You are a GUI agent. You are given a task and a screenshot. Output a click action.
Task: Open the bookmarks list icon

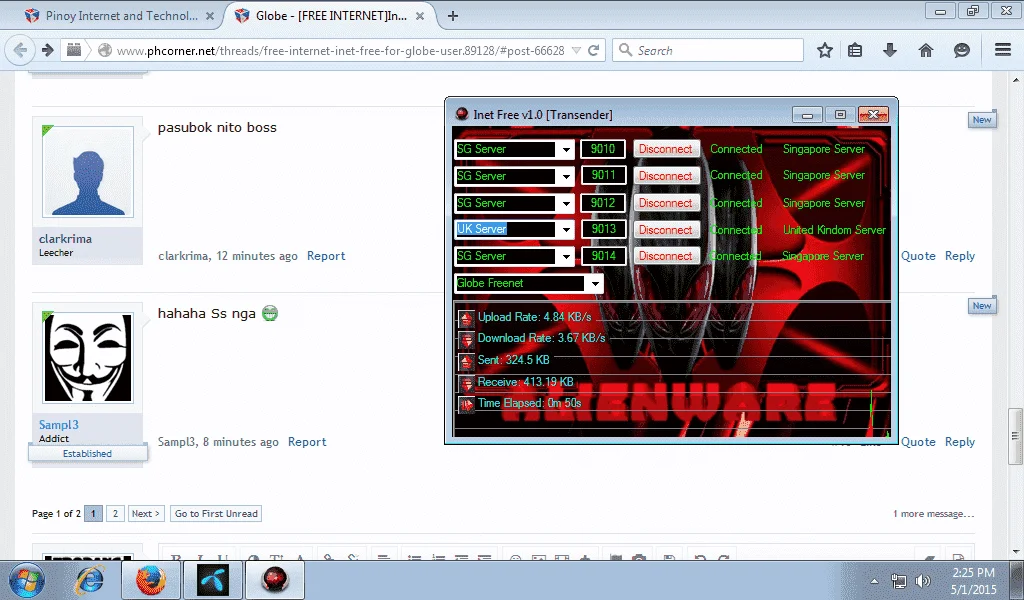point(855,50)
